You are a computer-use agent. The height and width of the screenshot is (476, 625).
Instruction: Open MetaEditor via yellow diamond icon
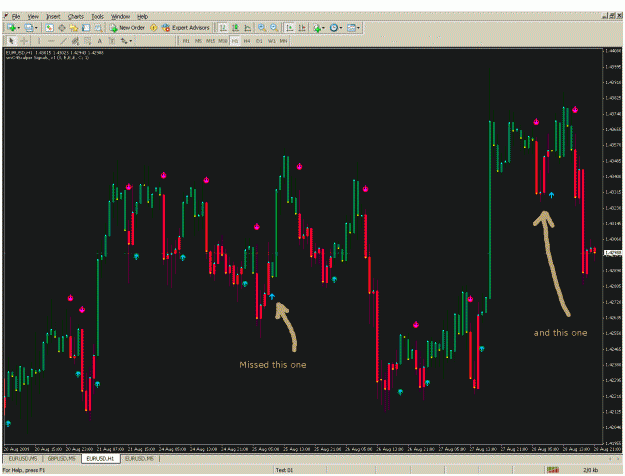[153, 28]
